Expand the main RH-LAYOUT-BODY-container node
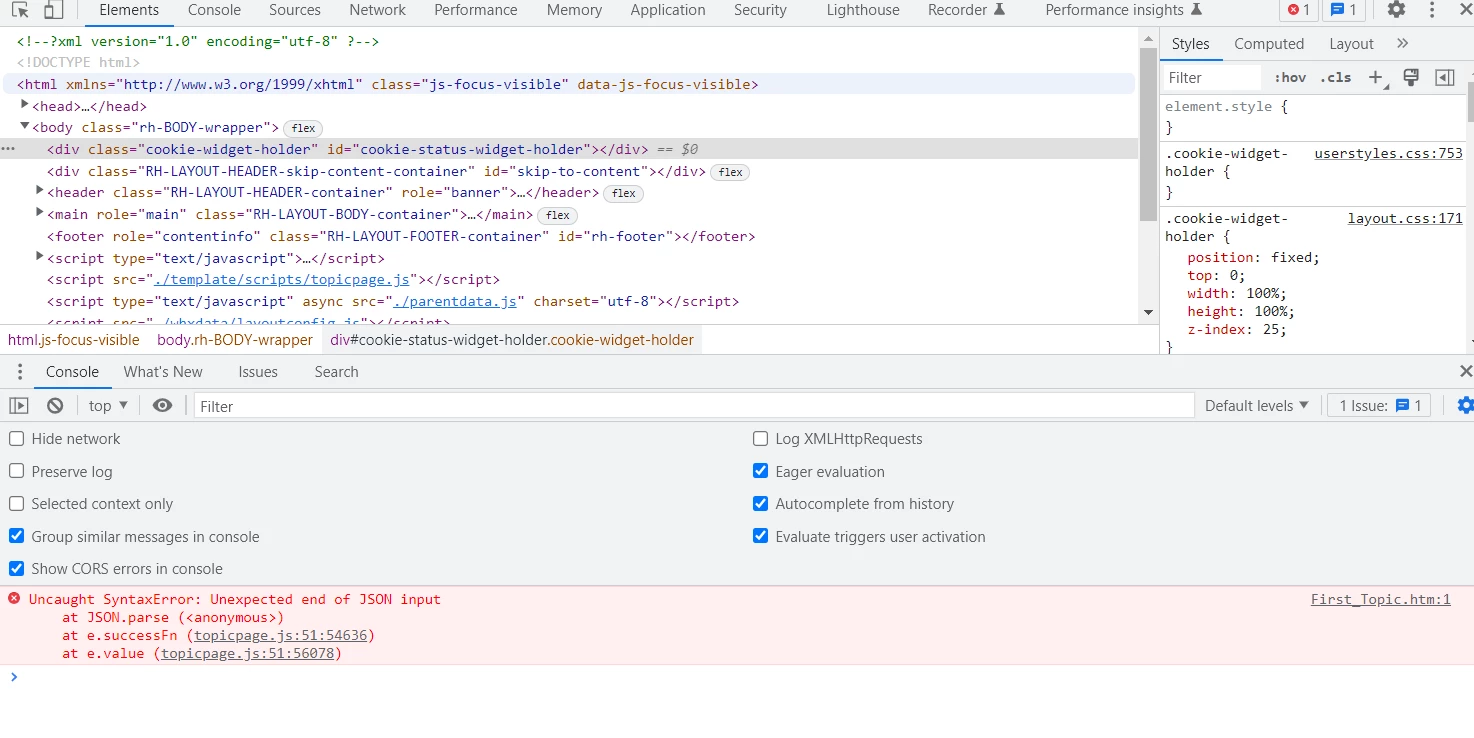The height and width of the screenshot is (738, 1474). (40, 213)
